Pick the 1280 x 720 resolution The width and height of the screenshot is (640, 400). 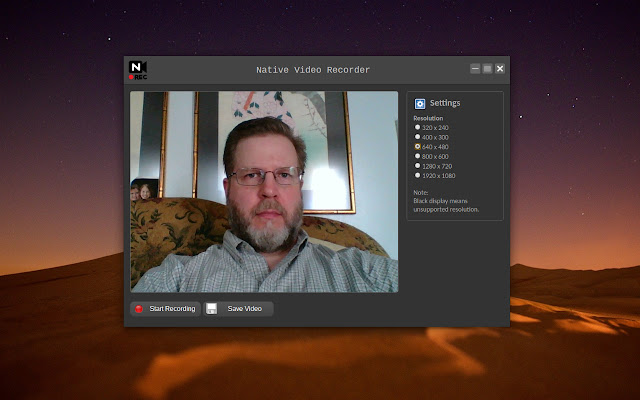417,166
